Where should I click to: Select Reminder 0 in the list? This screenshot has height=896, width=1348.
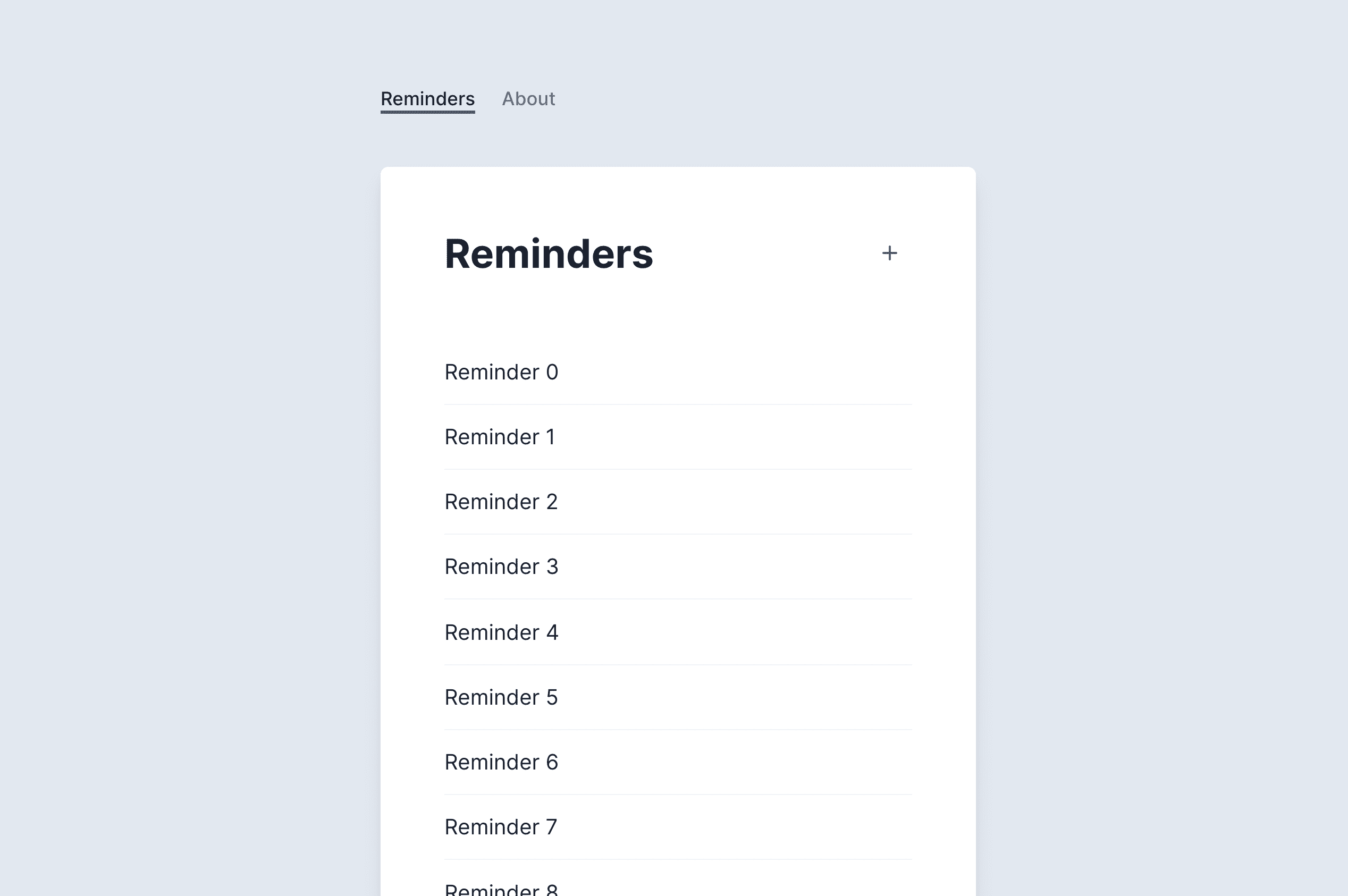678,372
